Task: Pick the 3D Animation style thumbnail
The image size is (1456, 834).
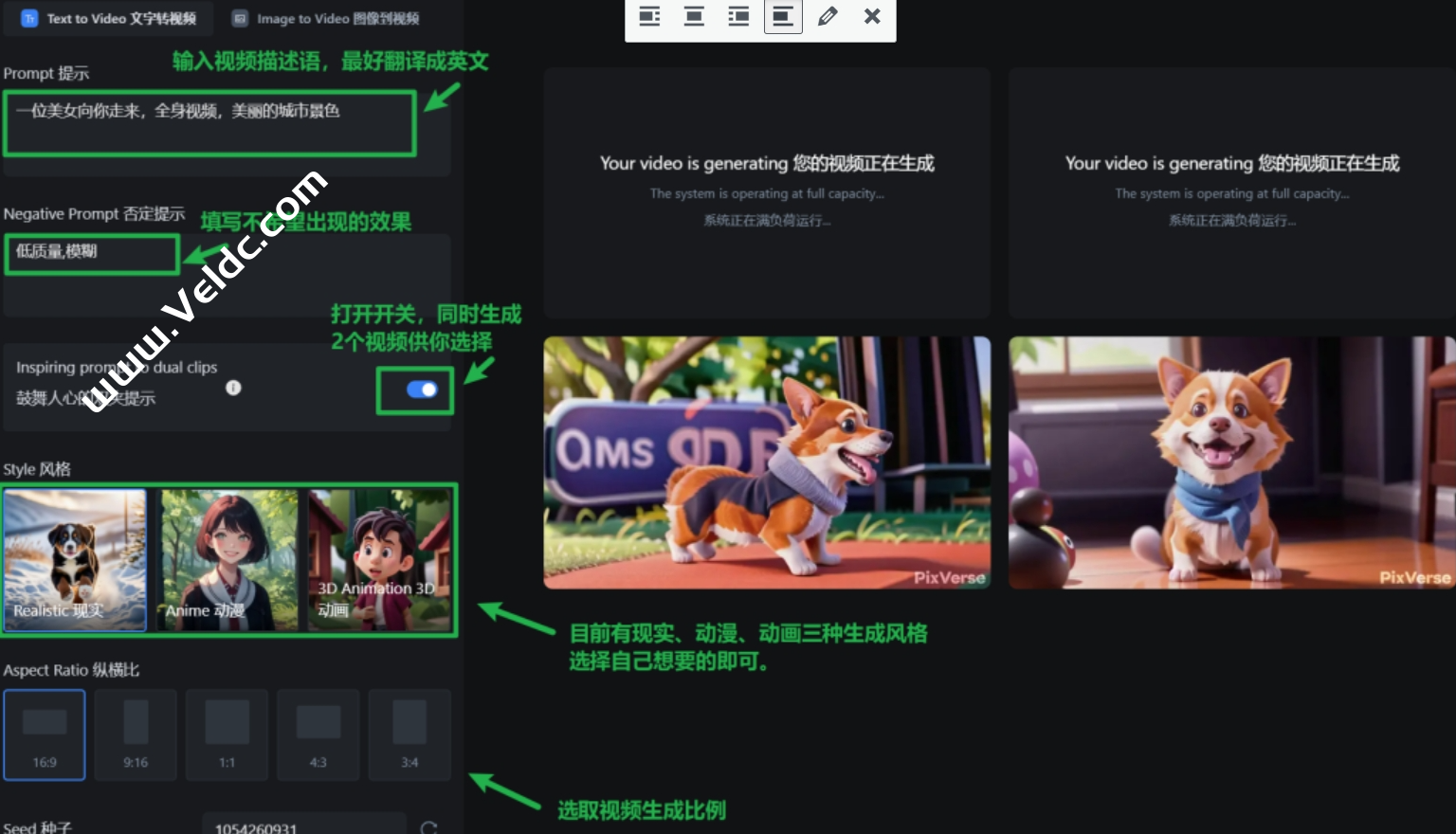Action: [381, 560]
